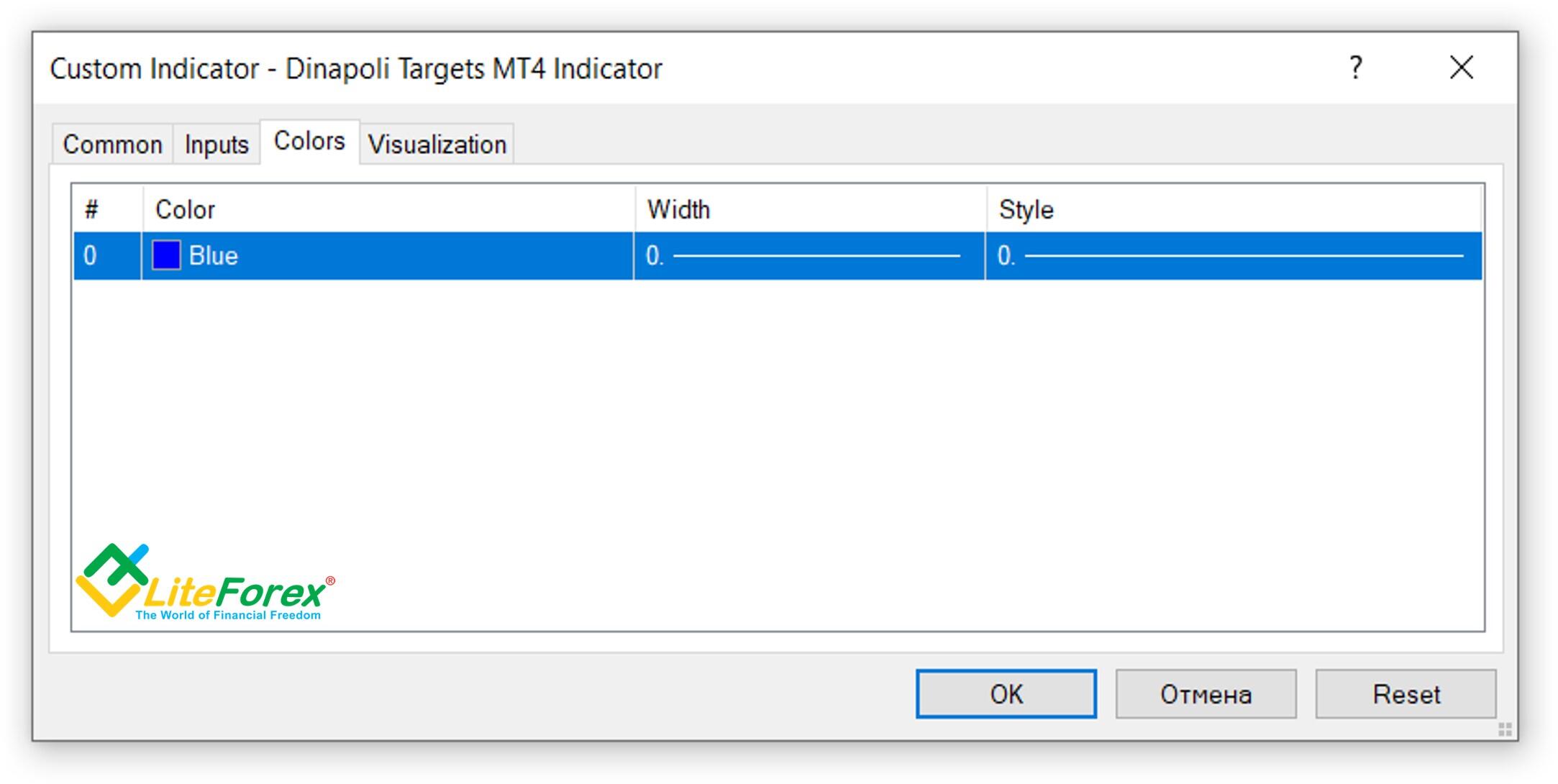Close the Custom Indicator dialog
The width and height of the screenshot is (1558, 784).
1461,68
